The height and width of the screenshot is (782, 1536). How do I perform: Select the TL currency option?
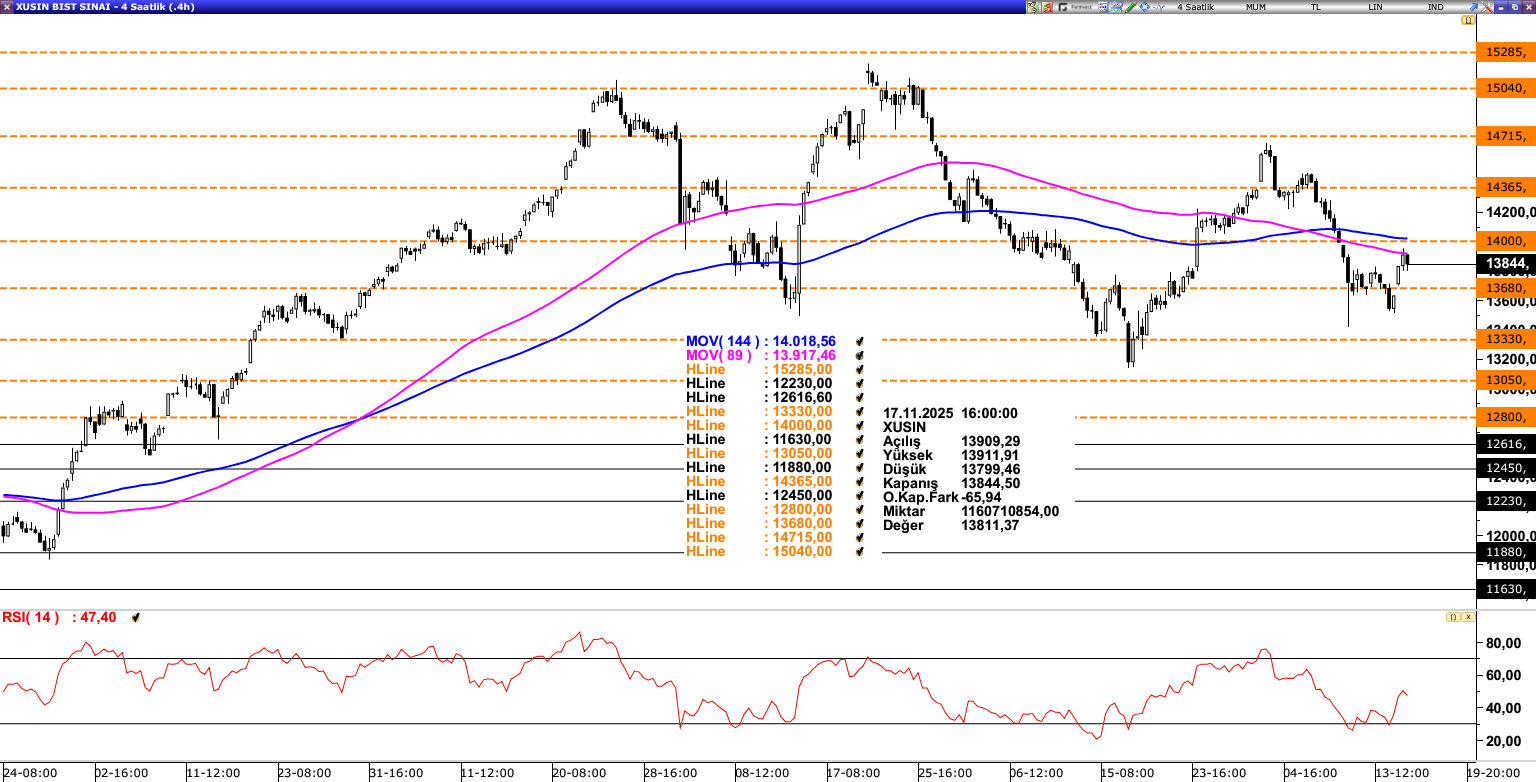1315,7
